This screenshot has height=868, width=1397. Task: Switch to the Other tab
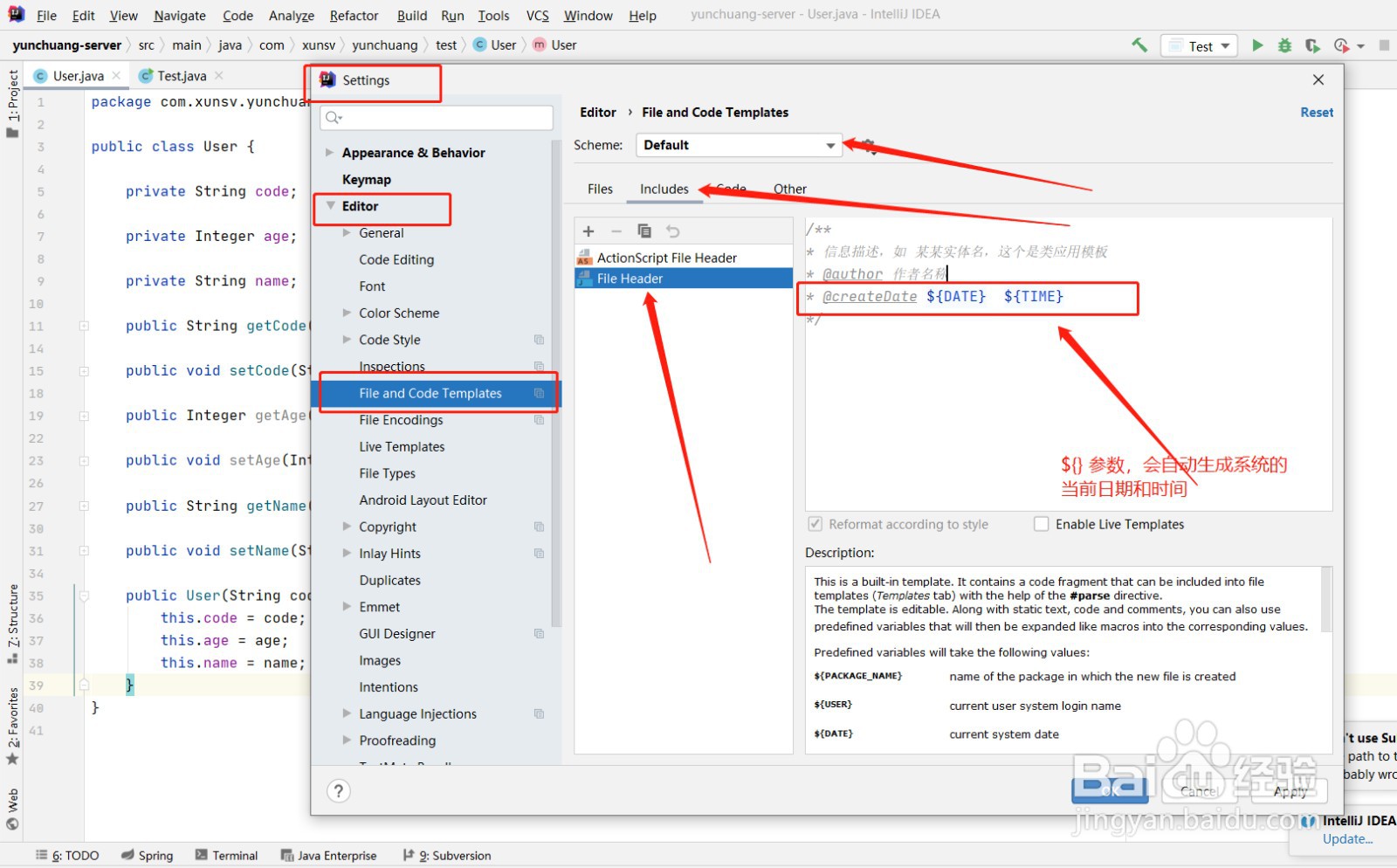[789, 189]
